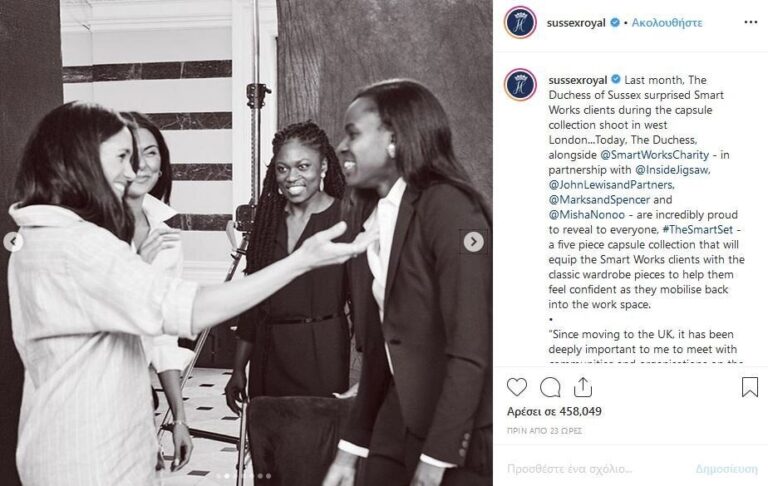Image resolution: width=768 pixels, height=486 pixels.
Task: Click sussexroyal avatar beside the caption
Action: pos(520,84)
